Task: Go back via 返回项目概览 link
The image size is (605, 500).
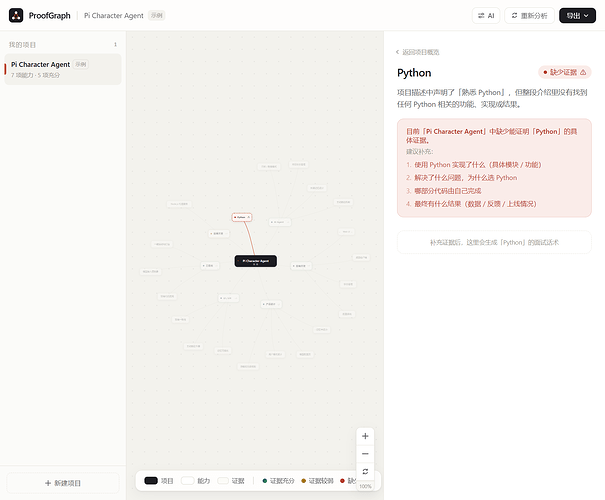Action: pos(417,52)
